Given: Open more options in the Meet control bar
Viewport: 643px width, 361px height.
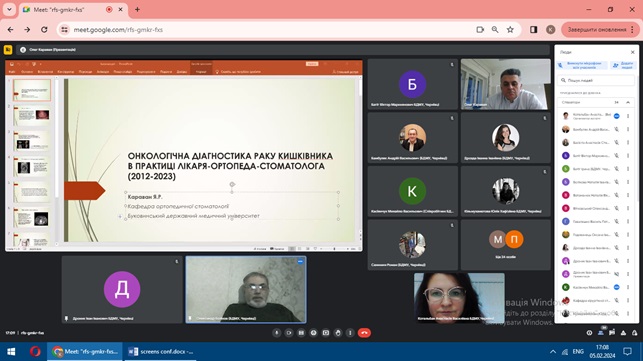Looking at the screenshot, I should (x=350, y=333).
